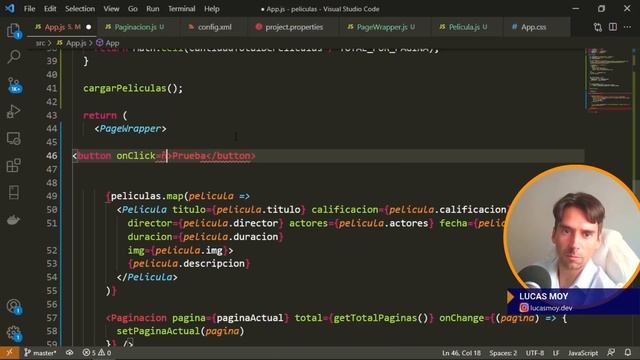Split the editor to the right
640x360 pixels.
(613, 27)
